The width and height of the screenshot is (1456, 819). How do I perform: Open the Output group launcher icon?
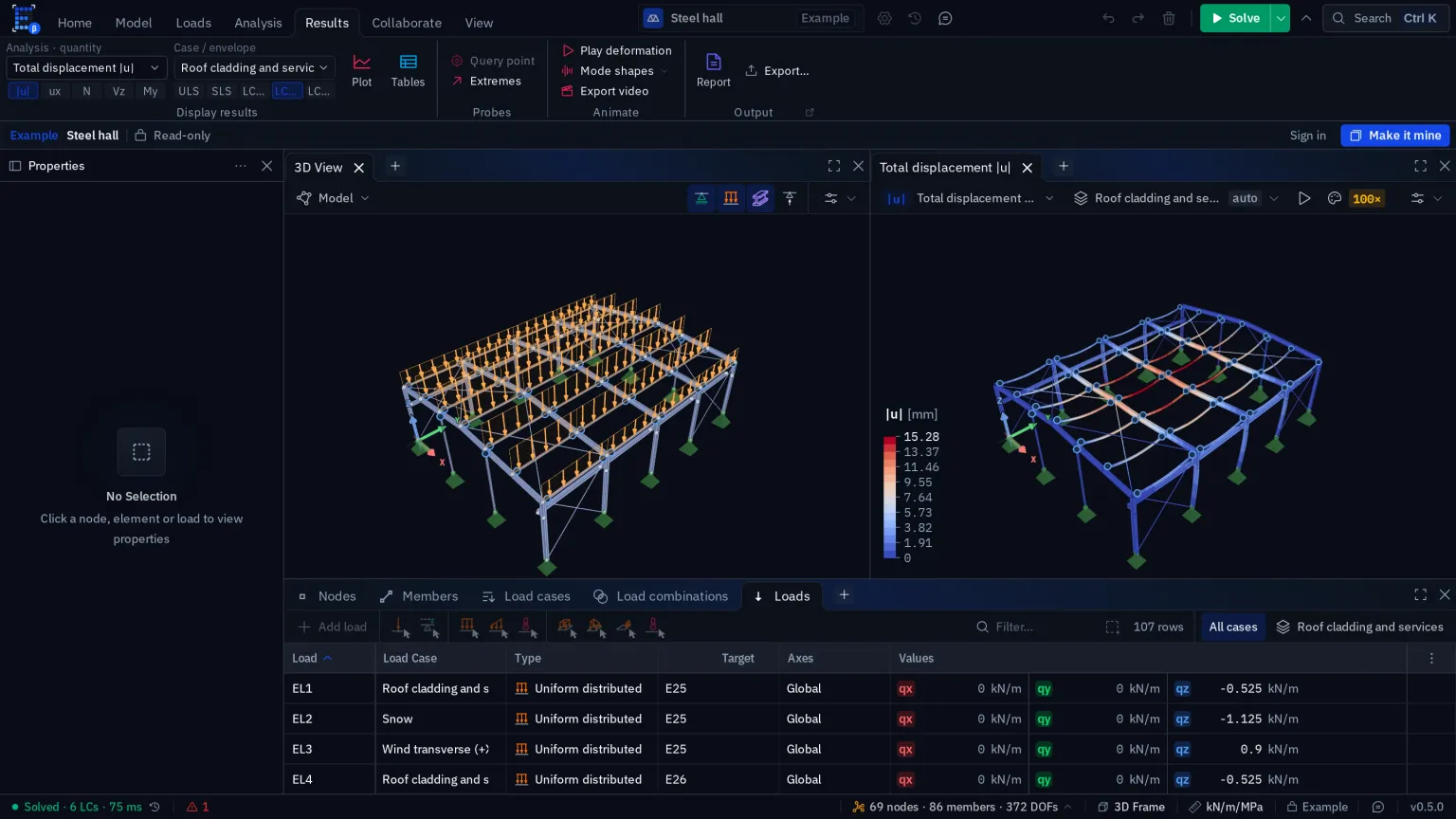[810, 112]
